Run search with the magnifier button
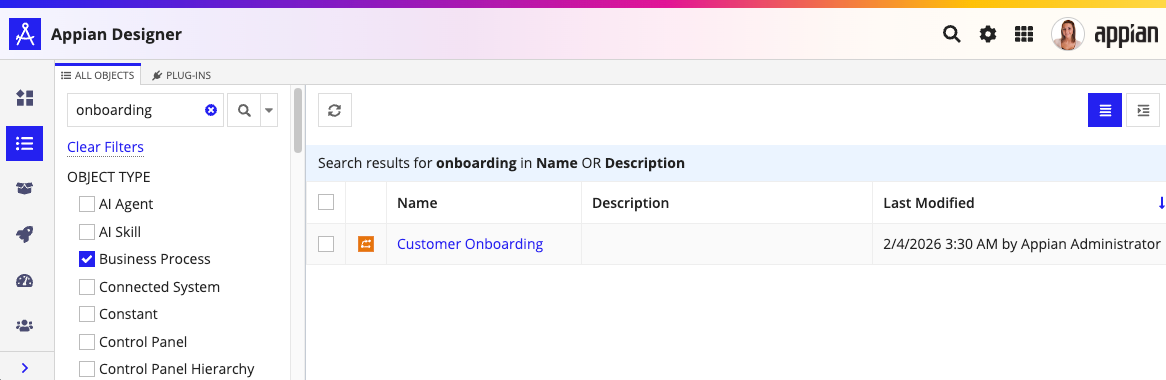 click(x=244, y=110)
